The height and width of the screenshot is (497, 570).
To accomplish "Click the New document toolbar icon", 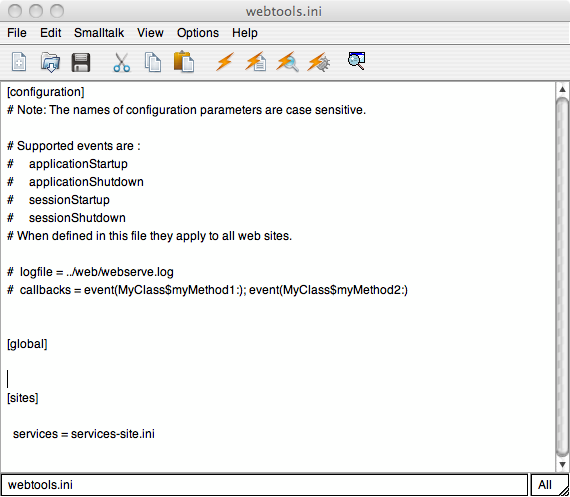I will tap(19, 62).
